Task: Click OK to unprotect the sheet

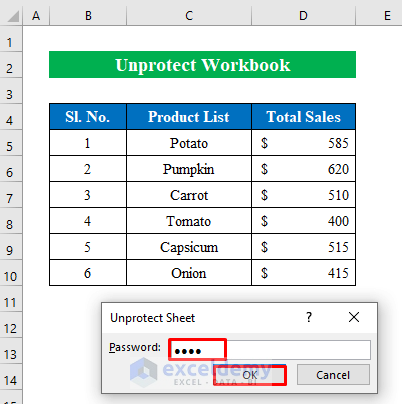Action: pyautogui.click(x=250, y=375)
